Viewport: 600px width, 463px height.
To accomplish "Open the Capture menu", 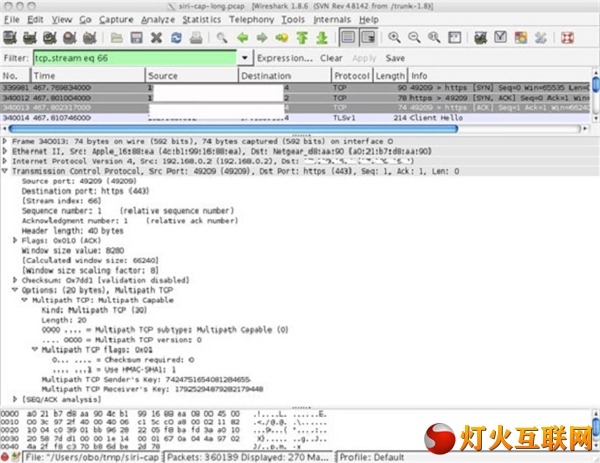I will coord(116,20).
